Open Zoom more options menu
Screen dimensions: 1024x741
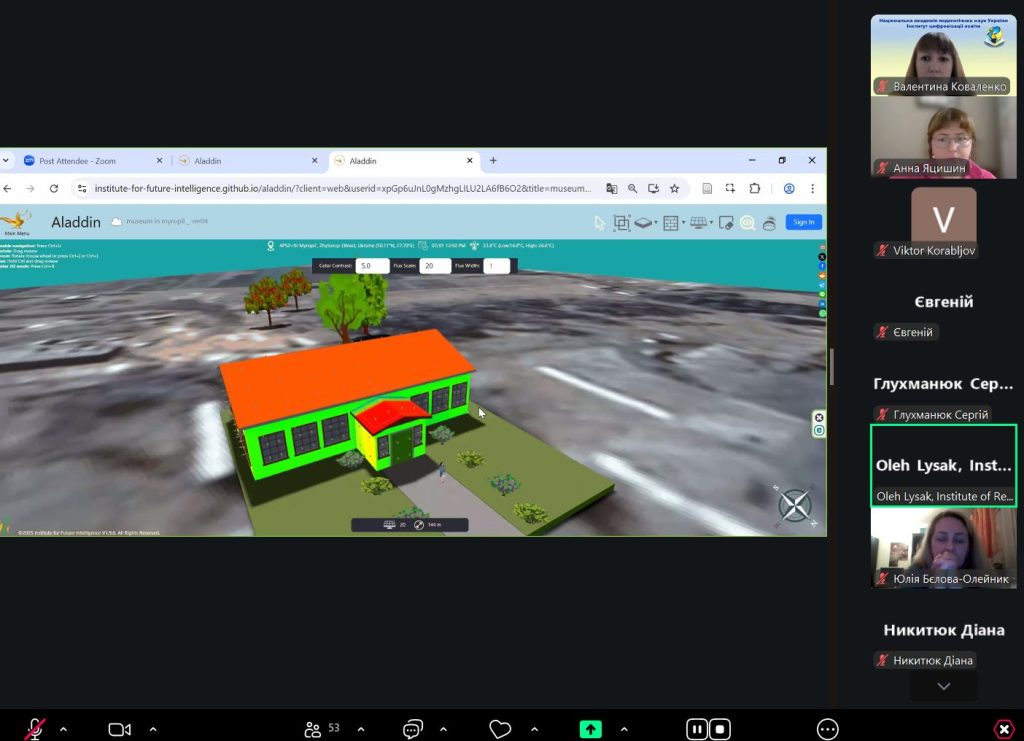coord(827,729)
